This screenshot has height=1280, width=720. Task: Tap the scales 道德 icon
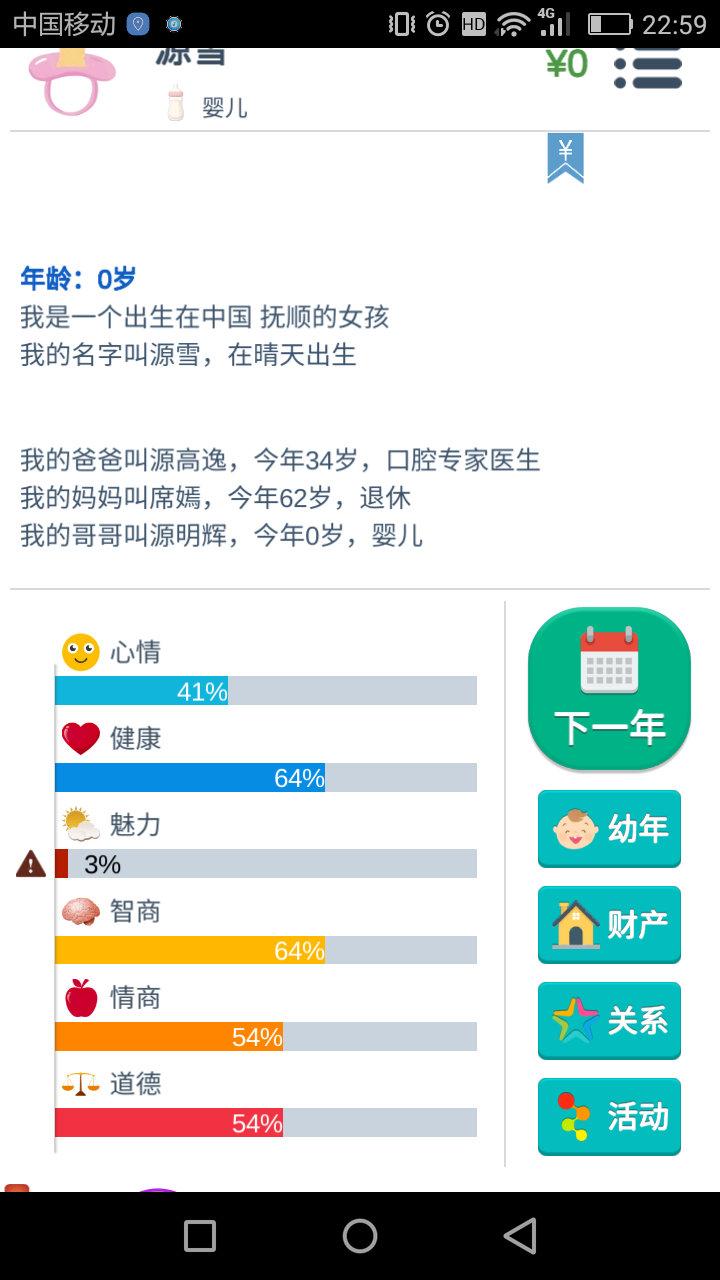[x=81, y=1083]
